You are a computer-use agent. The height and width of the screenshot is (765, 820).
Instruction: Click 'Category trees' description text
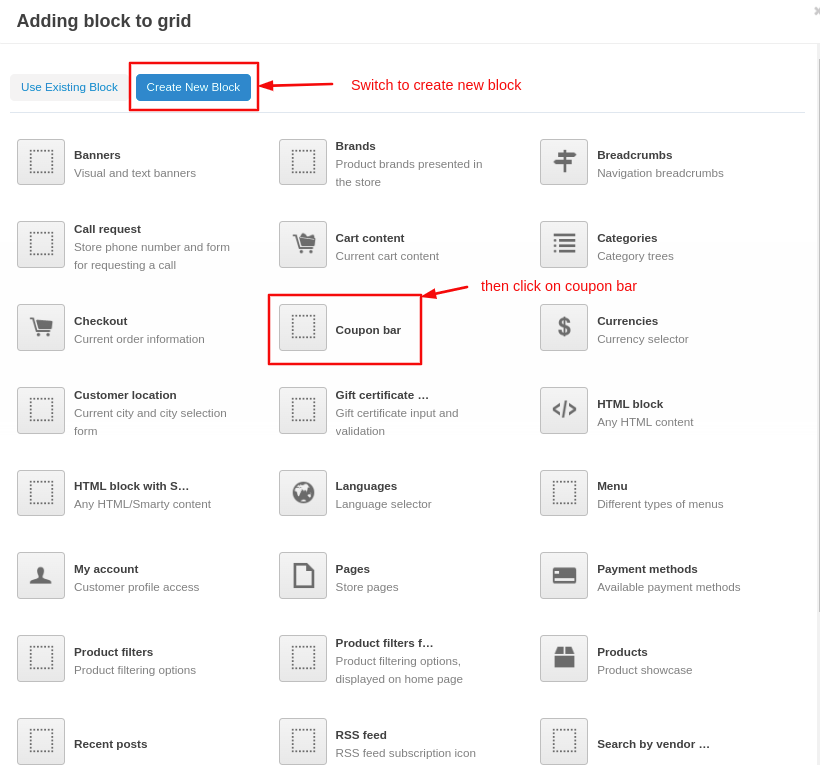pyautogui.click(x=635, y=256)
